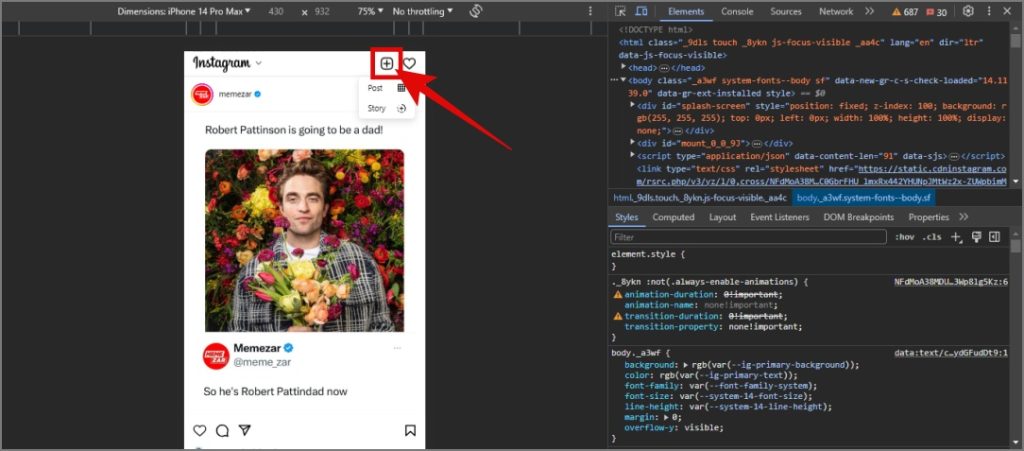This screenshot has width=1024, height=451.
Task: Switch to the Network tab
Action: (x=836, y=11)
